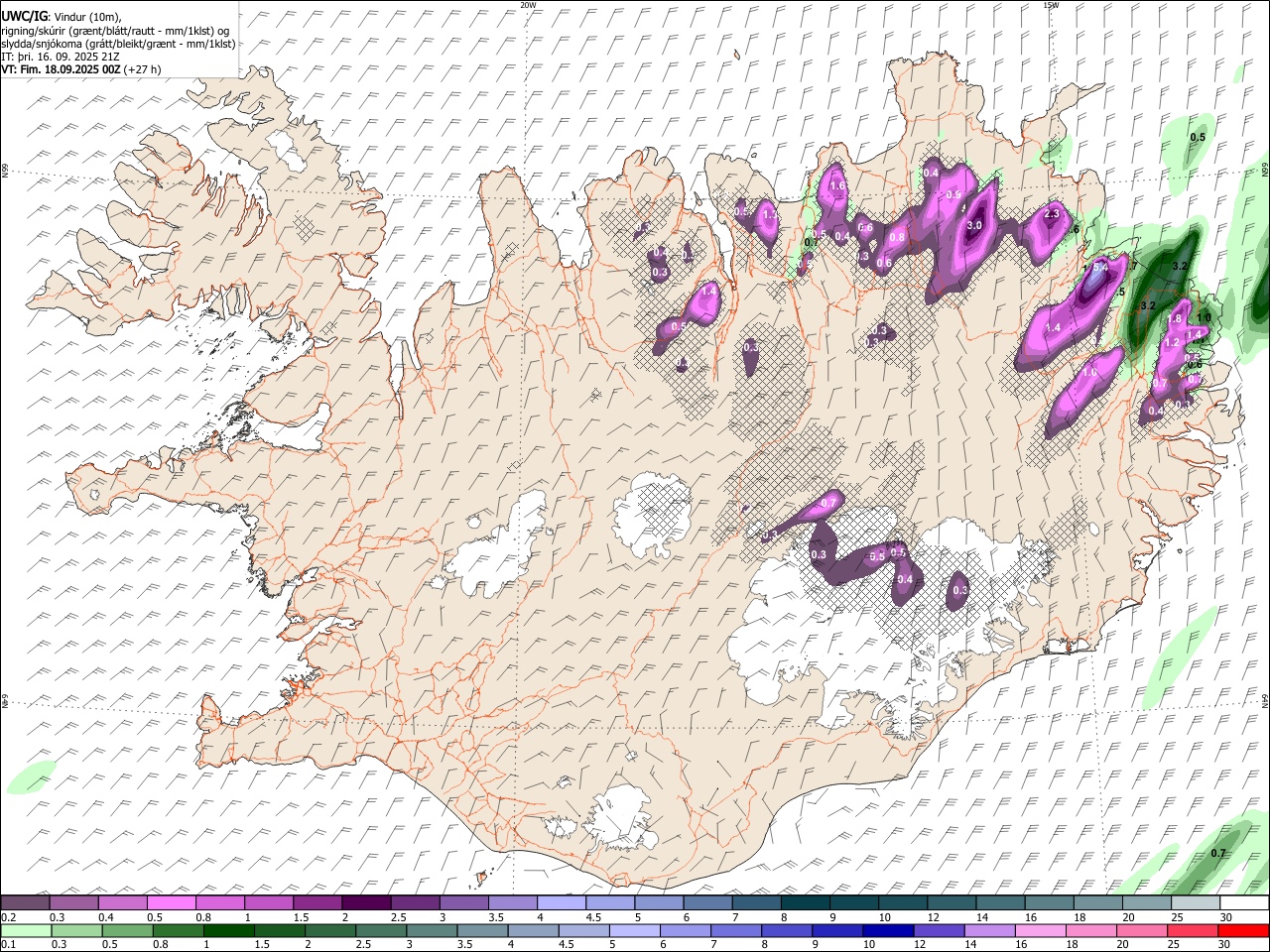Screen dimensions: 1270x952
Task: Click the "slydda/snjókoma" legend description line
Action: 118,44
